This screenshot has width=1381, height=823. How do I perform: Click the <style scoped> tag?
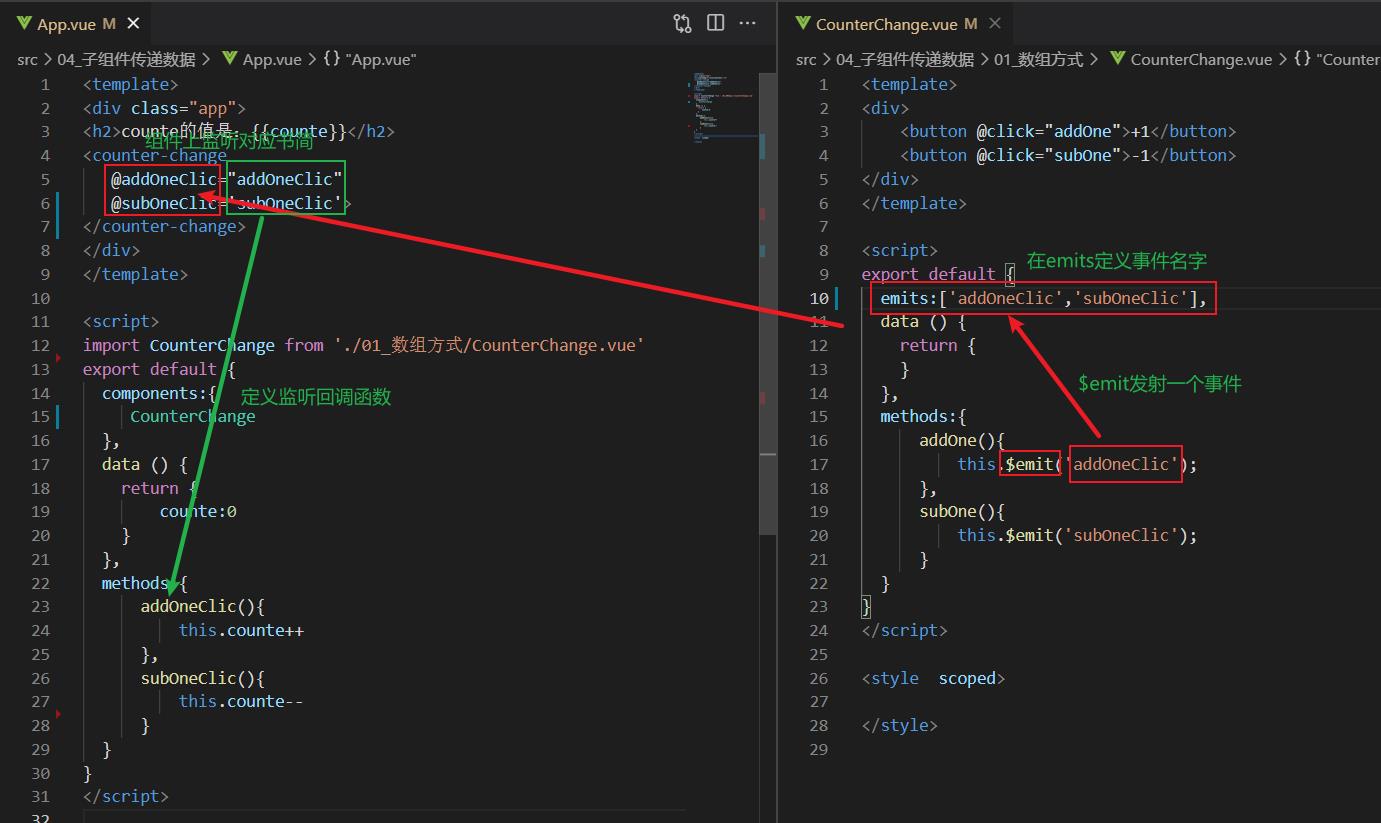[933, 678]
